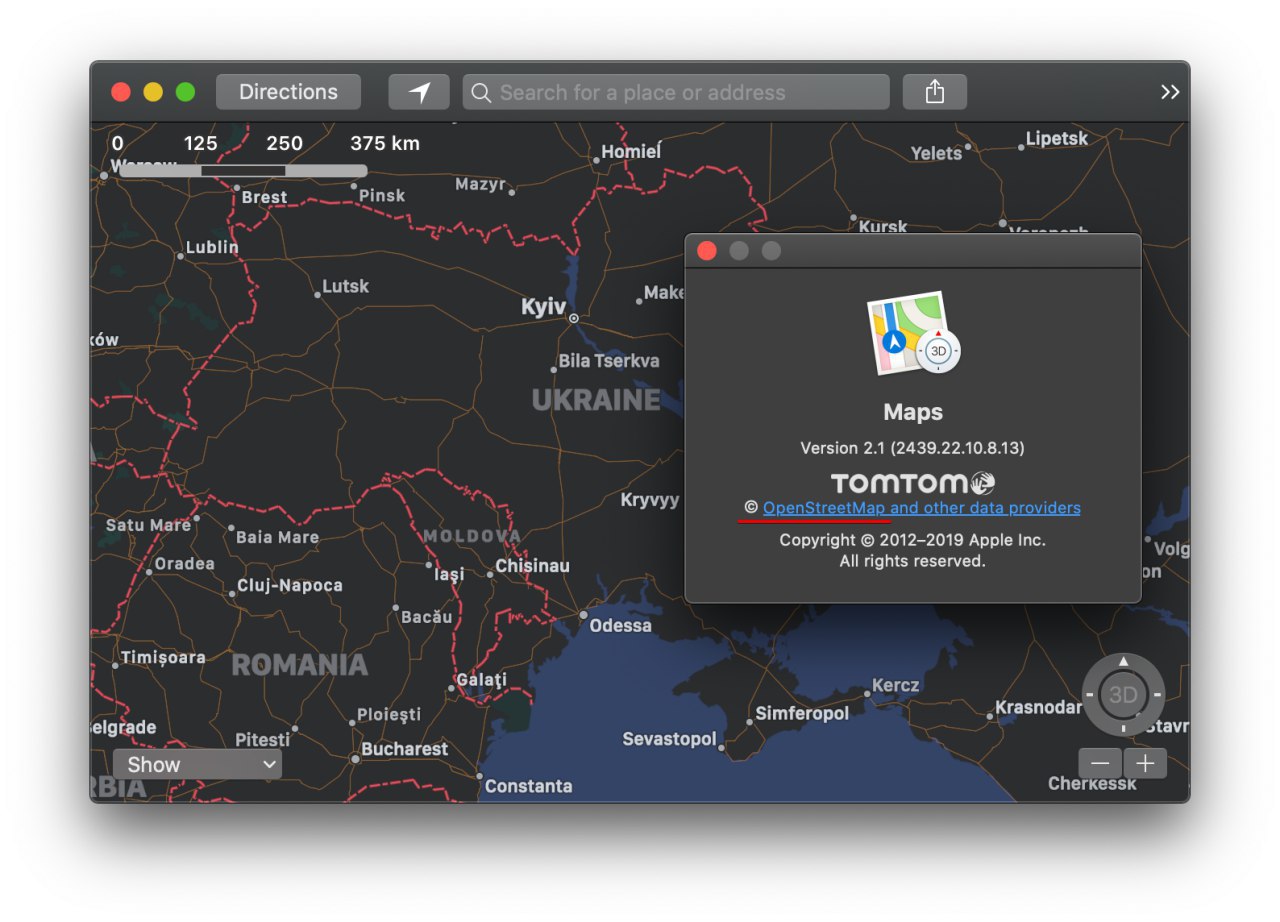The image size is (1280, 922).
Task: Click the Maps app icon in About window
Action: tap(913, 335)
